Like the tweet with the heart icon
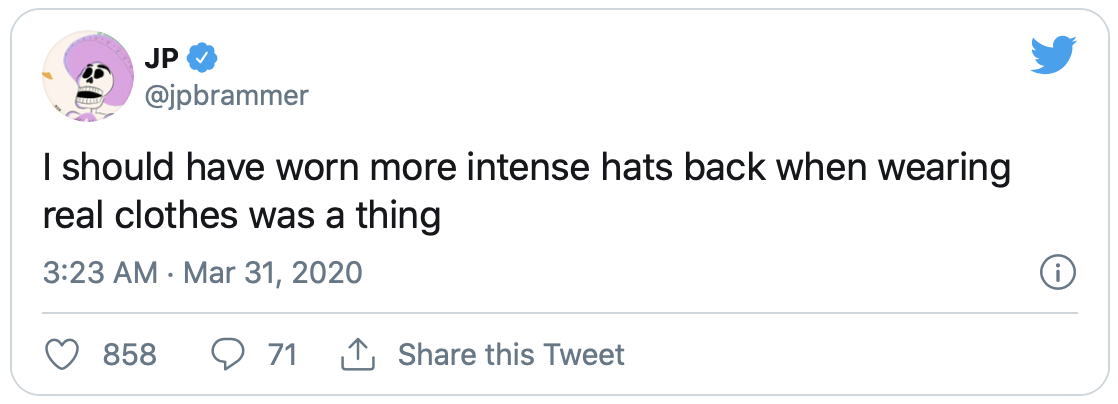 (62, 354)
